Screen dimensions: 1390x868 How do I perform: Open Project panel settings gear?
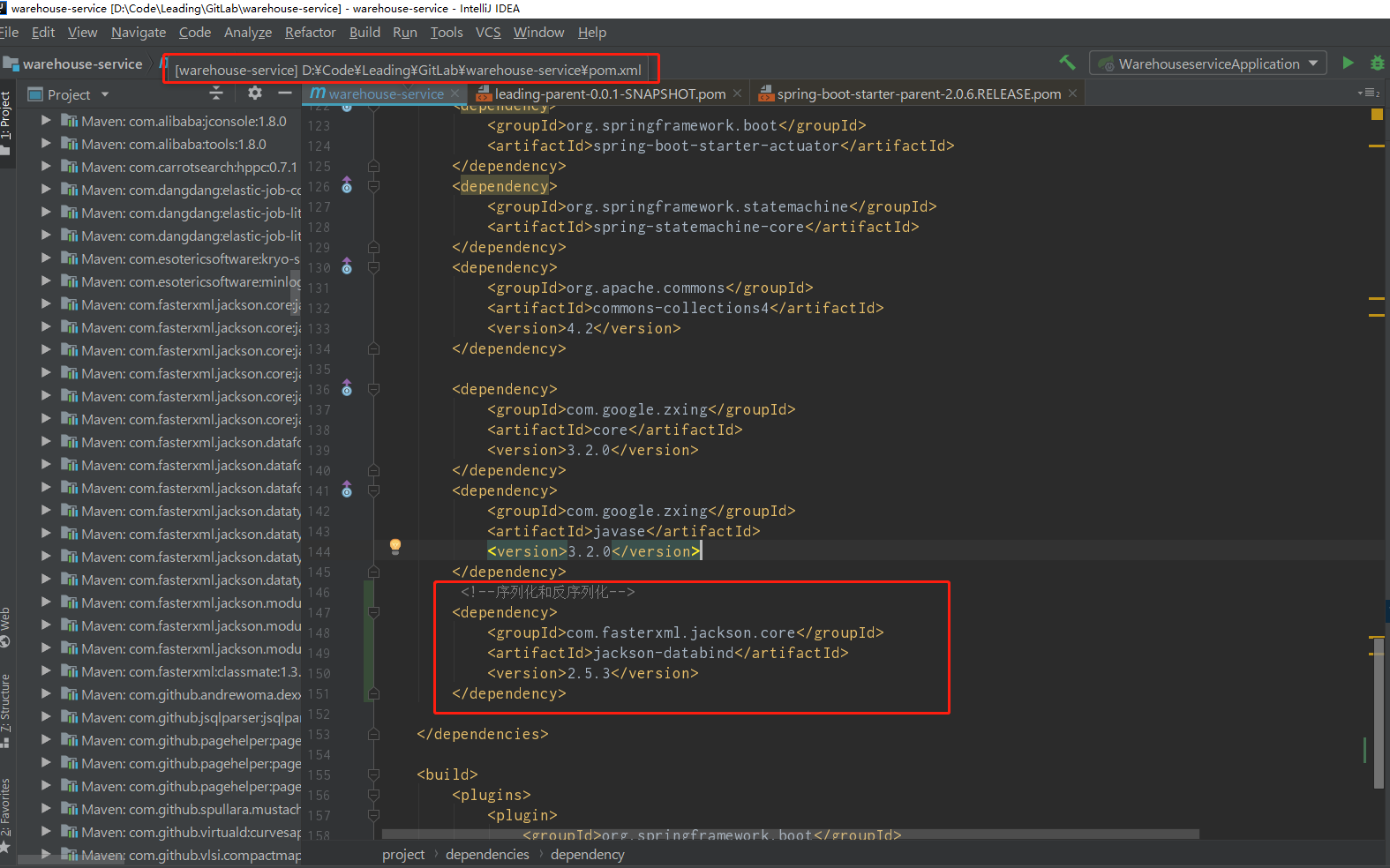[x=255, y=93]
